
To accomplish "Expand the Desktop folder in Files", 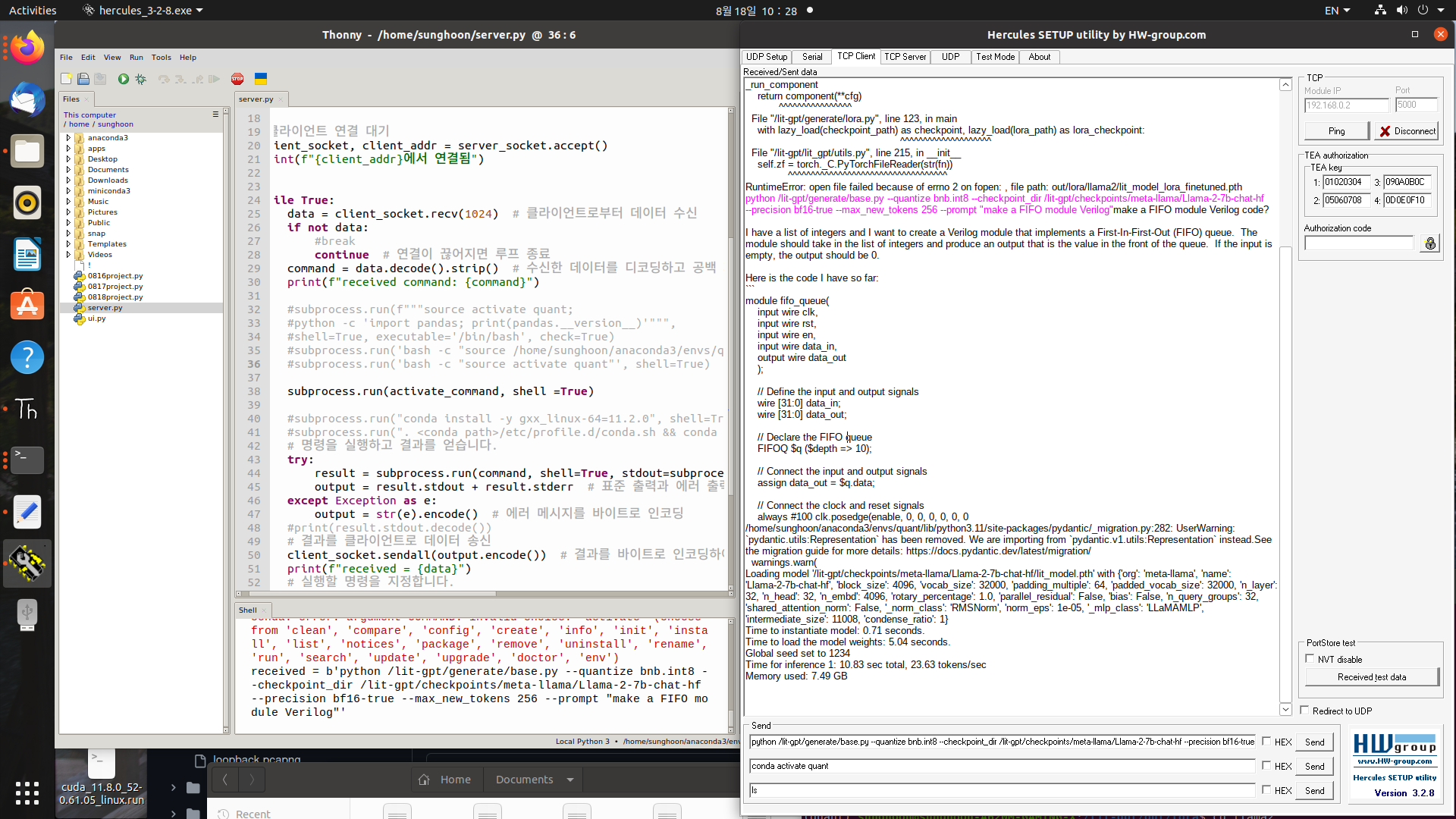I will (68, 159).
